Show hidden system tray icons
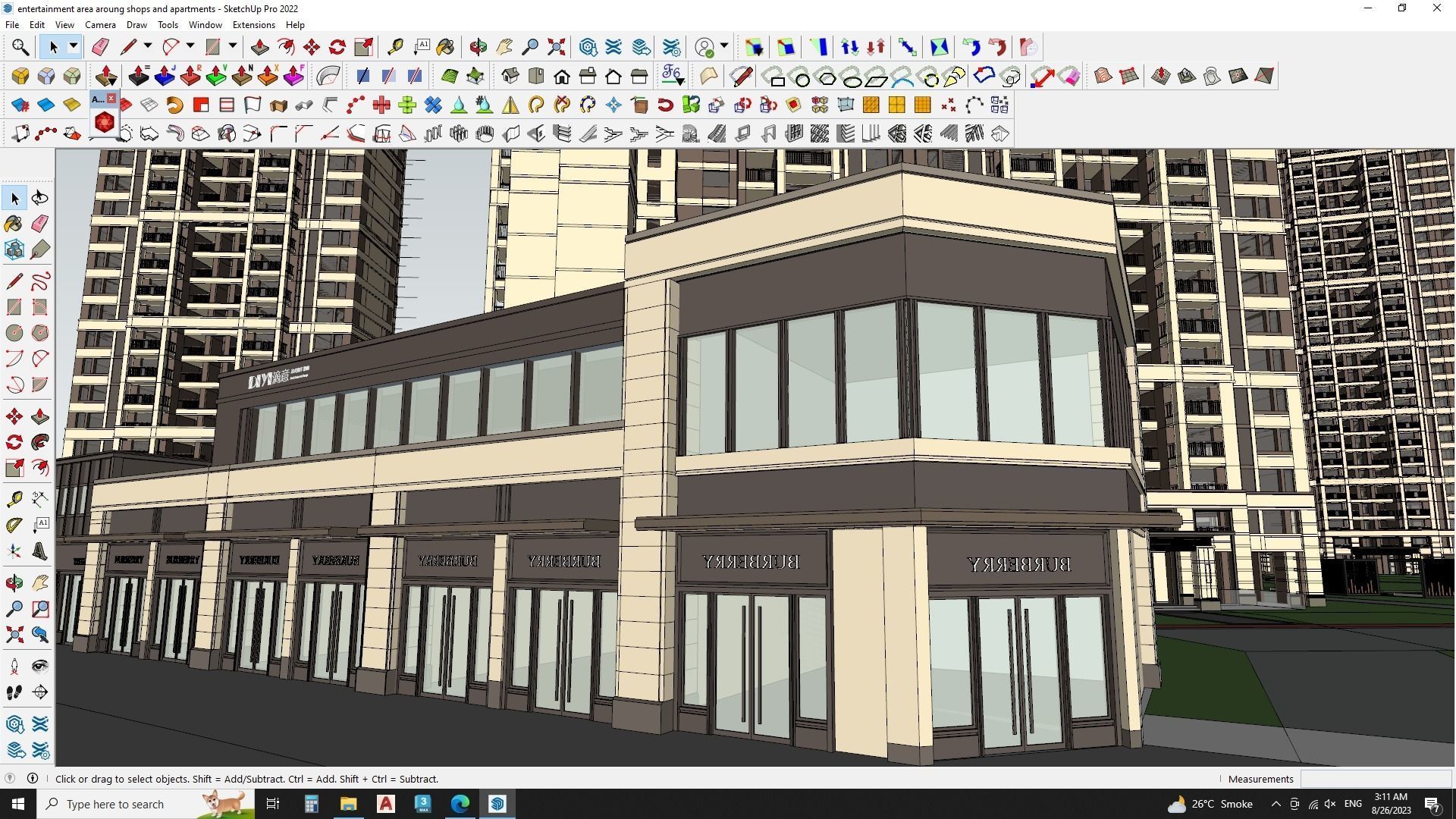The width and height of the screenshot is (1456, 819). tap(1276, 804)
